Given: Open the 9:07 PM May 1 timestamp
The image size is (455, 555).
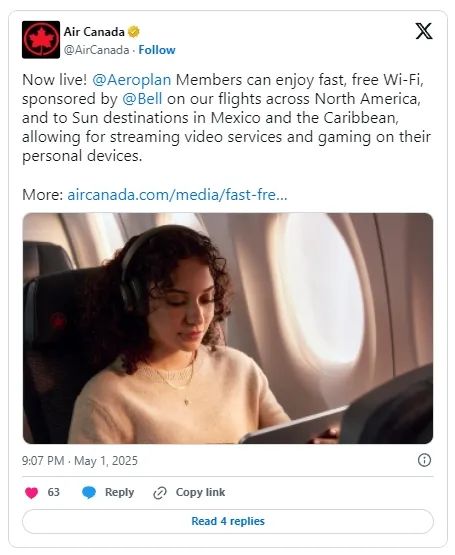Looking at the screenshot, I should coord(80,461).
